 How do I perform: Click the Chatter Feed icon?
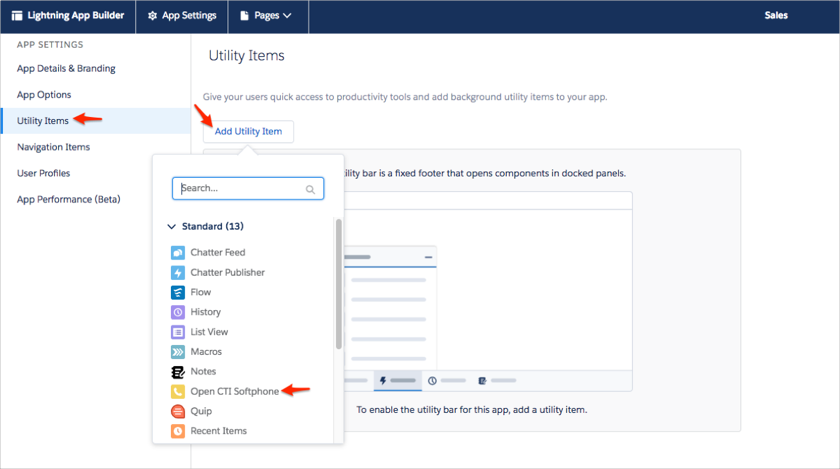pos(178,253)
